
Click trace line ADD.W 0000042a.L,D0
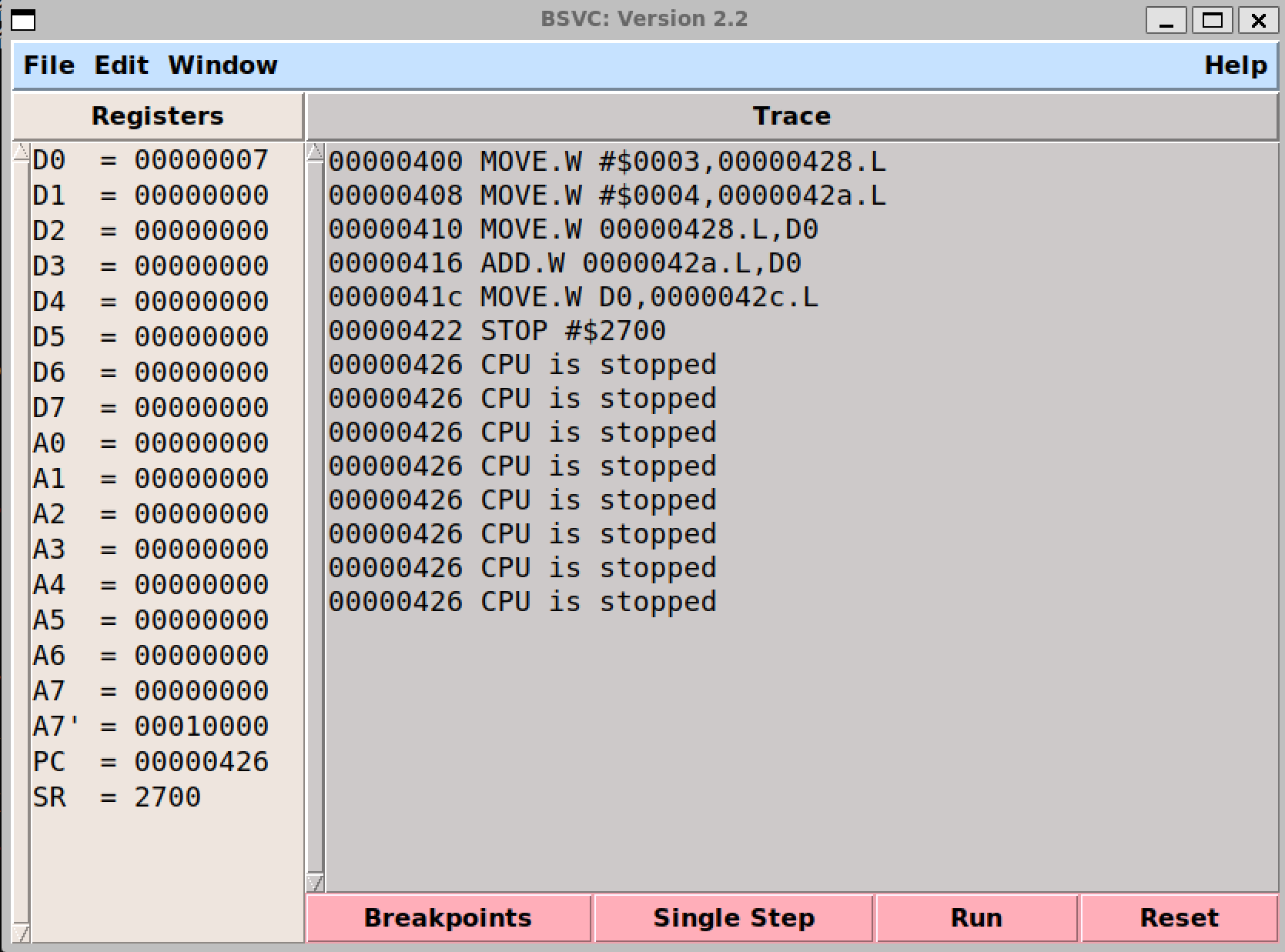pyautogui.click(x=565, y=263)
